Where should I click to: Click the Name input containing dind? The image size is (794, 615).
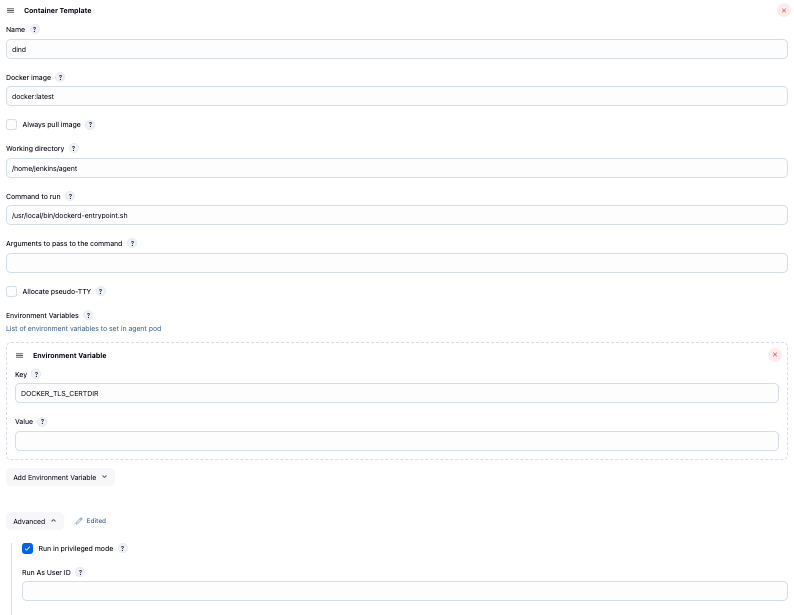point(396,49)
